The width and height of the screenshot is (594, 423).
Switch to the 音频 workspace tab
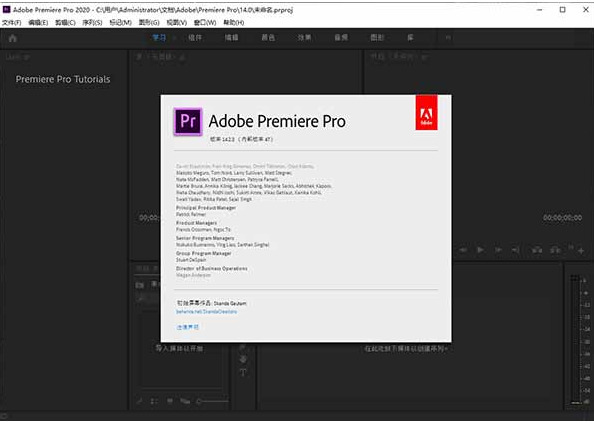coord(341,37)
